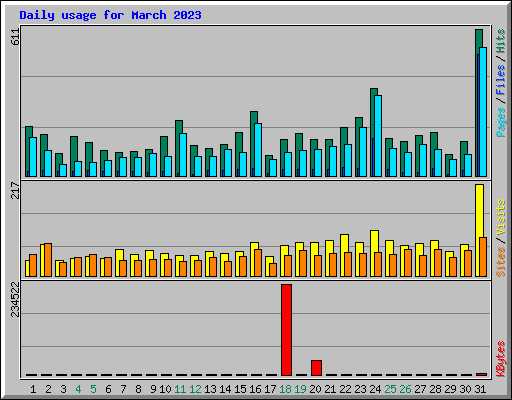
Task: Click the day 22 label on x-axis
Action: [x=345, y=389]
